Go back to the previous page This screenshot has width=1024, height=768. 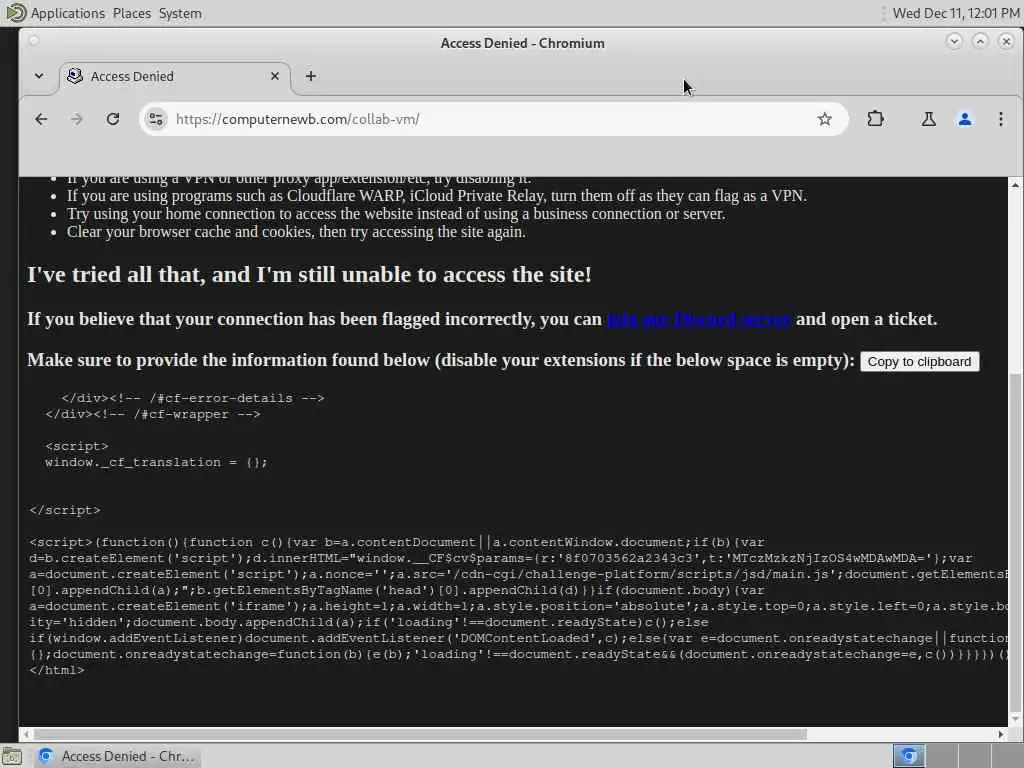coord(41,119)
